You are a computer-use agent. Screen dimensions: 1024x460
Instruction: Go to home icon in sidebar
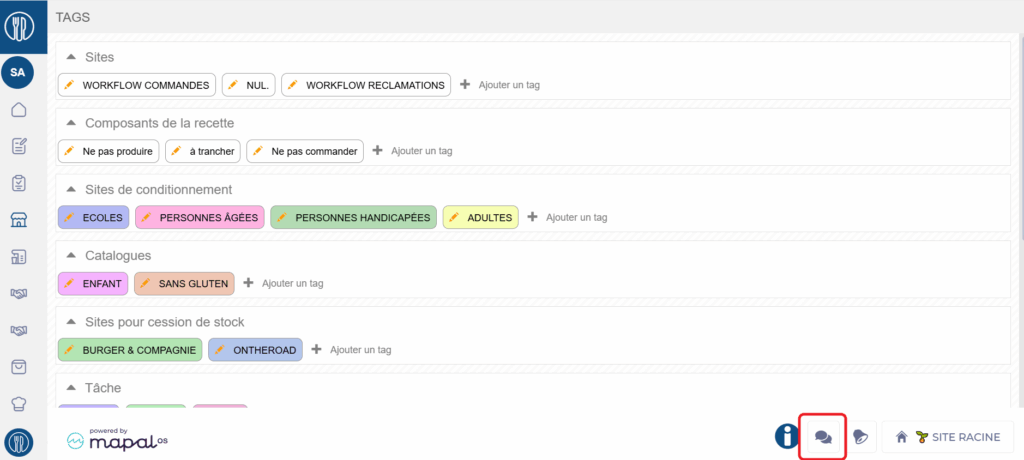[18, 110]
